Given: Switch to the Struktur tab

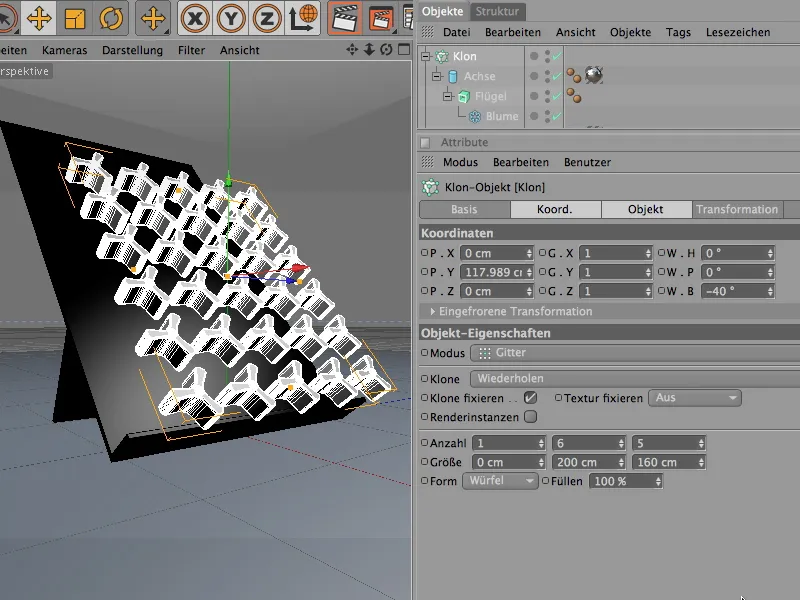Looking at the screenshot, I should (497, 11).
